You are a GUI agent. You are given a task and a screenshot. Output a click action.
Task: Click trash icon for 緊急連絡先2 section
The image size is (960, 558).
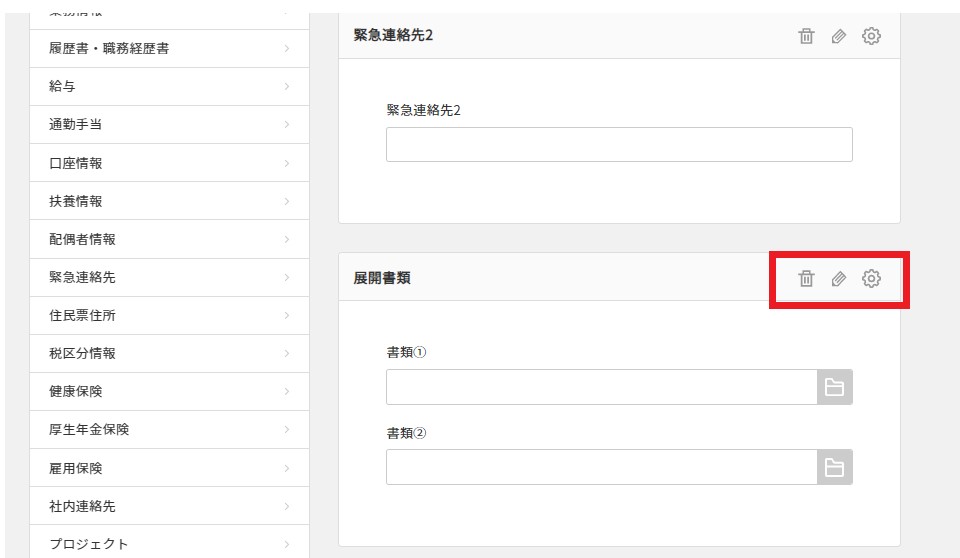pyautogui.click(x=806, y=36)
